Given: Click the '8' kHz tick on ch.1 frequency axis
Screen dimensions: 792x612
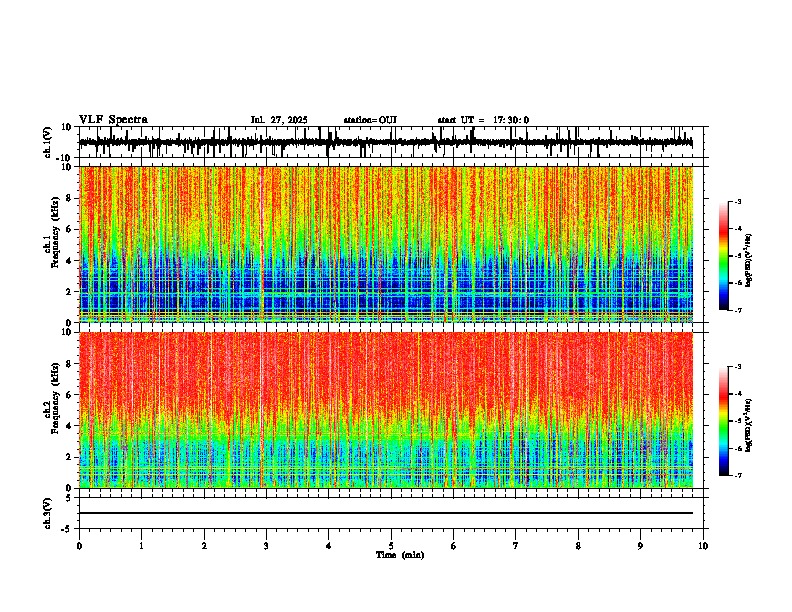Looking at the screenshot, I should point(69,198).
